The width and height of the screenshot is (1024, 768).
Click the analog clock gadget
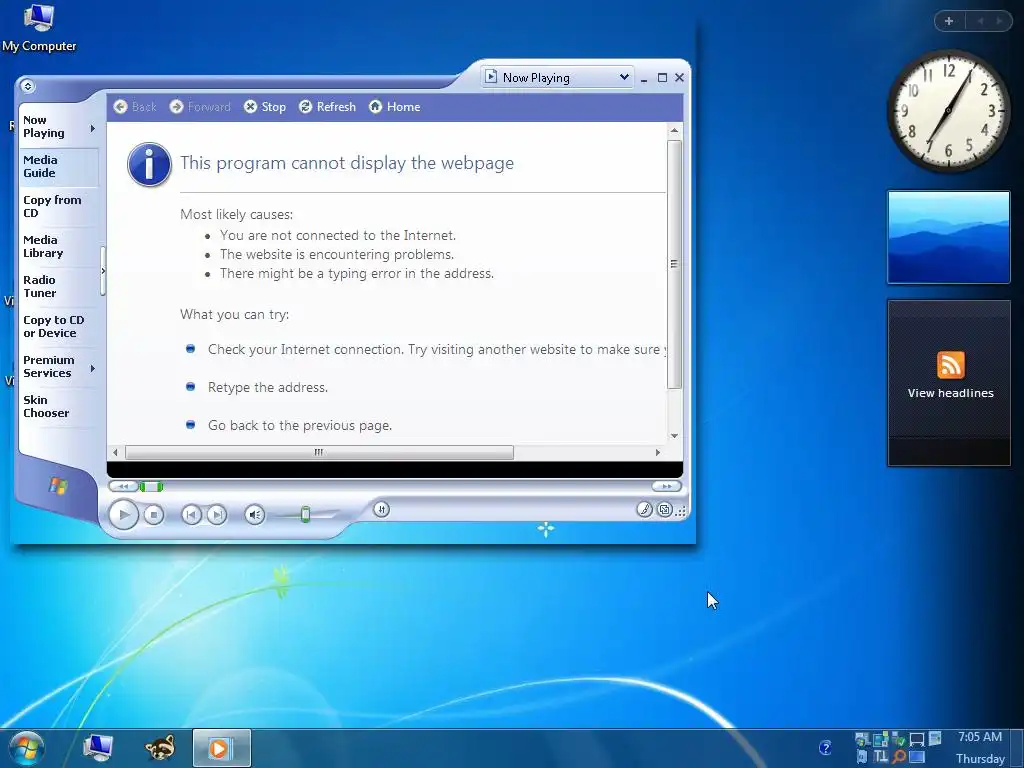(x=948, y=111)
